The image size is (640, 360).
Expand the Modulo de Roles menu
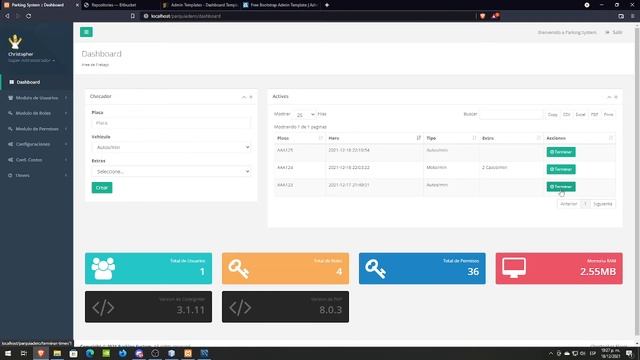pos(37,113)
